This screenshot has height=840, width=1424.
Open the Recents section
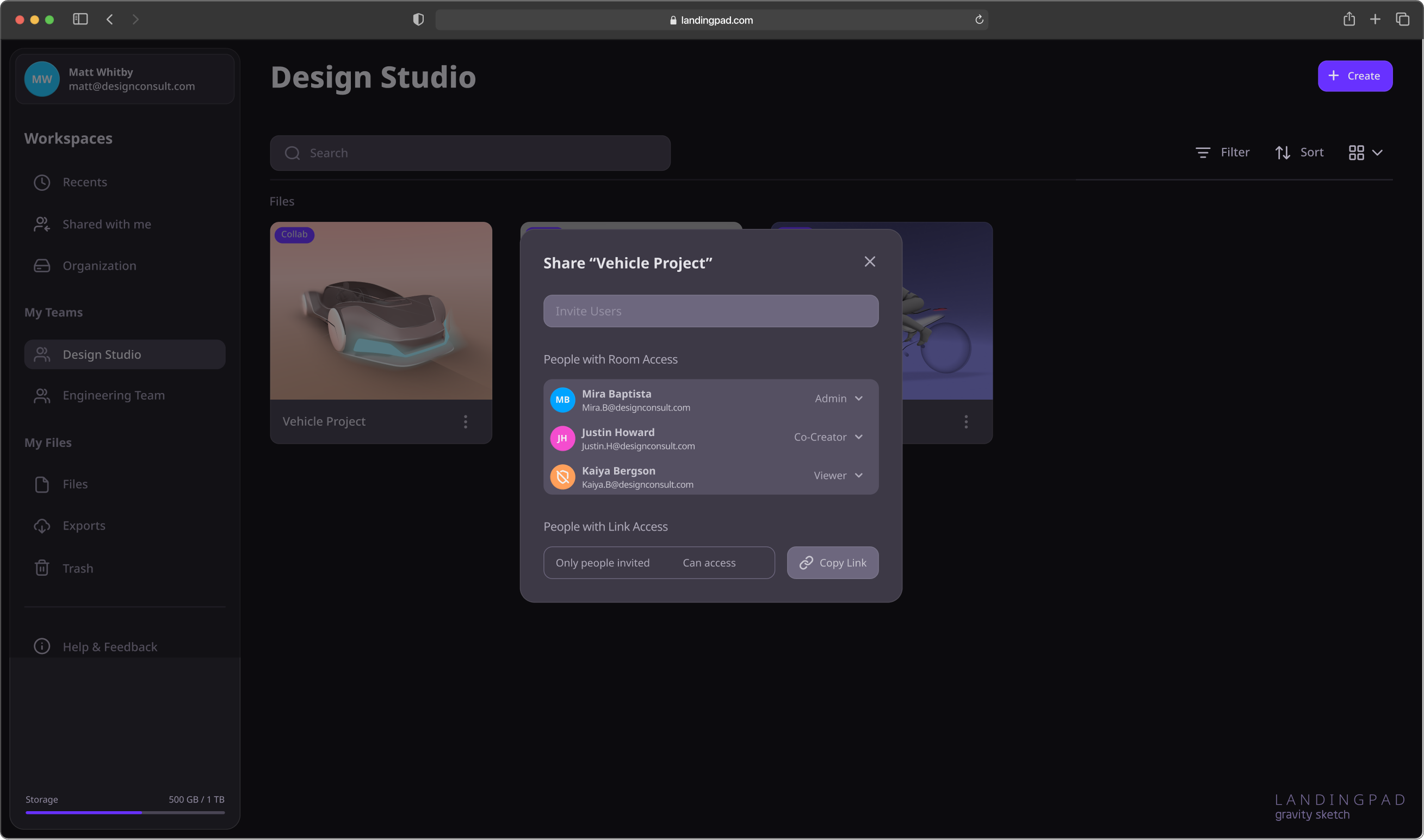pos(85,182)
